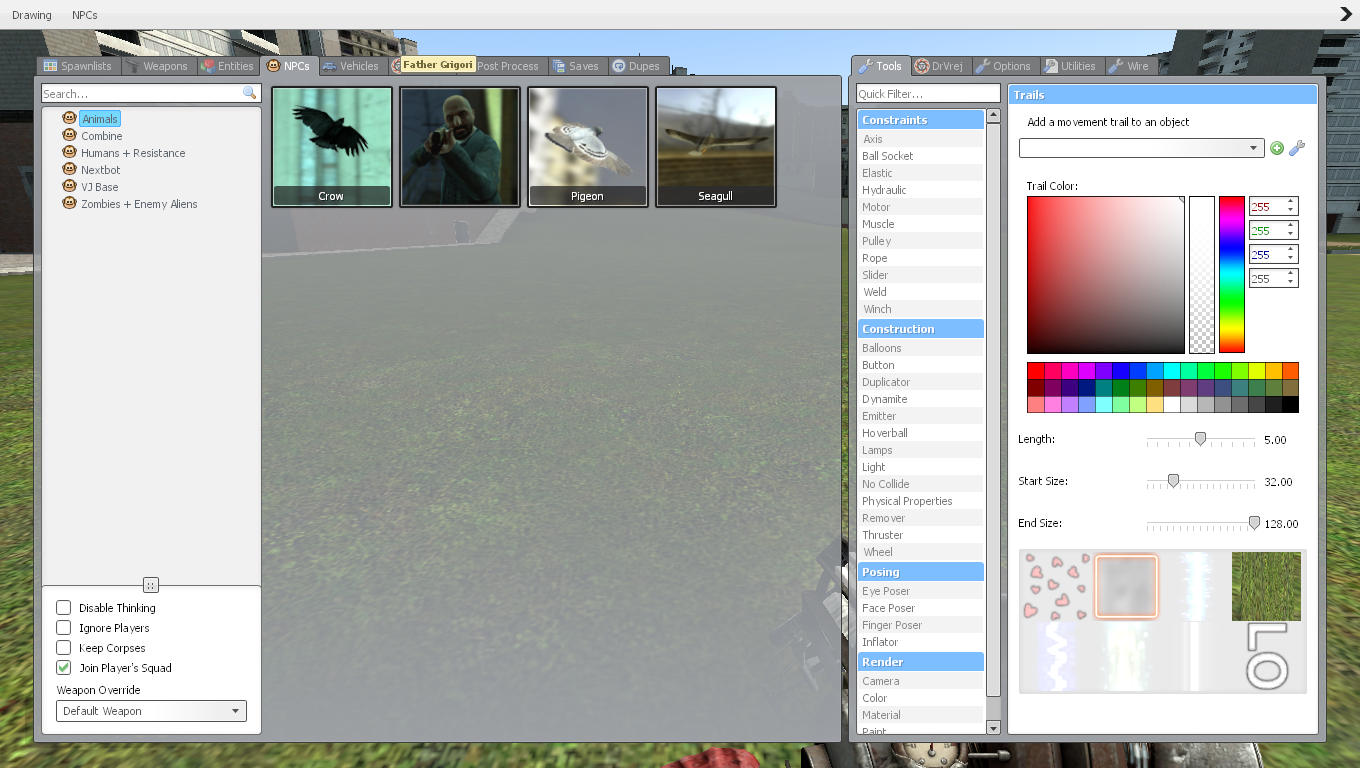Click the monkey icon beside Nextbot

[70, 169]
